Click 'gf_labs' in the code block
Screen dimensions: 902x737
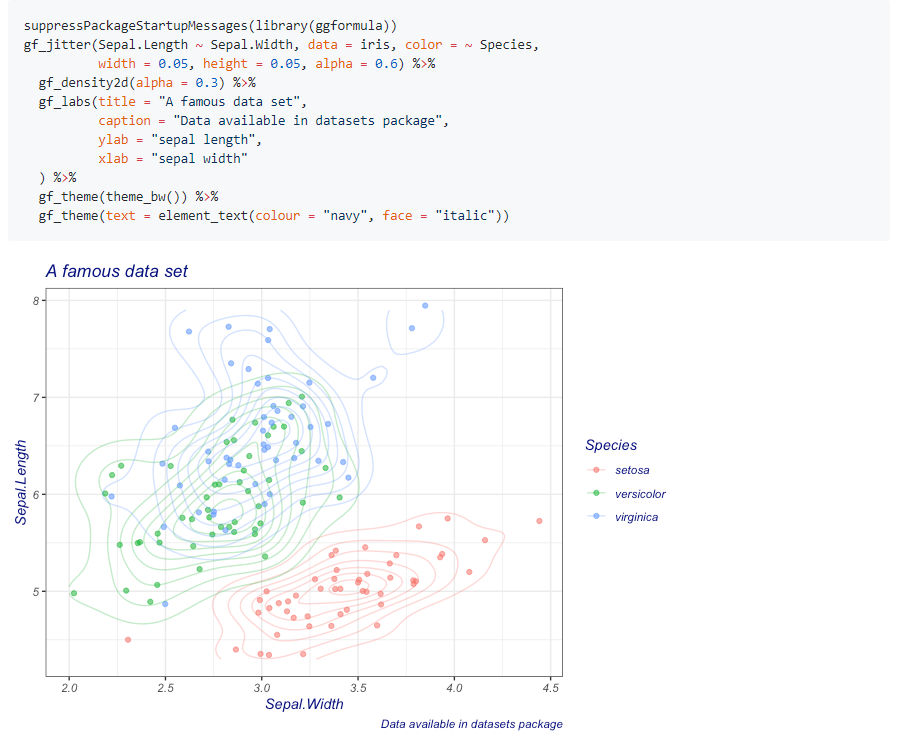[x=64, y=102]
